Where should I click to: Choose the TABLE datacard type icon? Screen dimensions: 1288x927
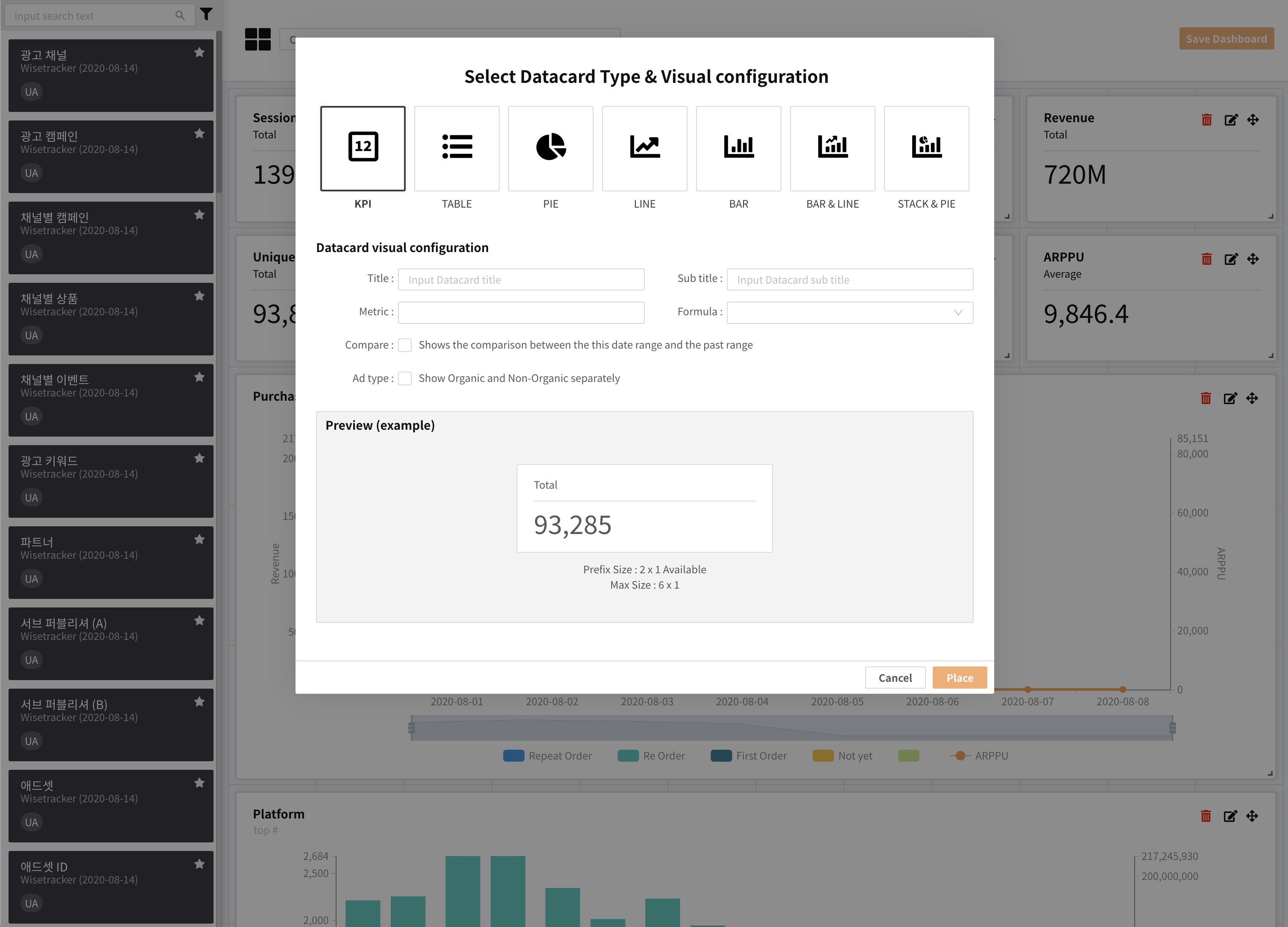pyautogui.click(x=457, y=148)
